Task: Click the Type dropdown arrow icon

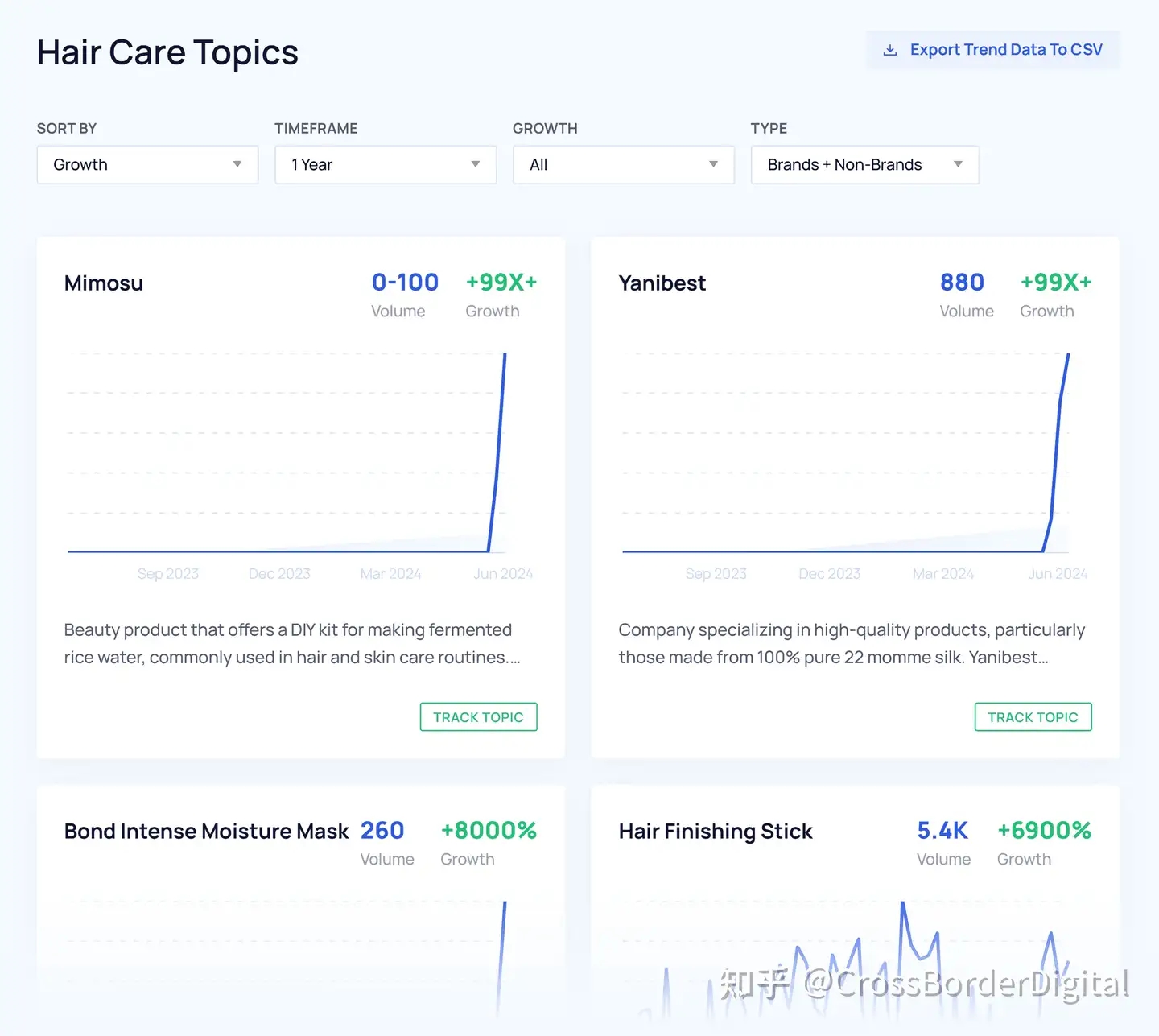Action: (958, 164)
